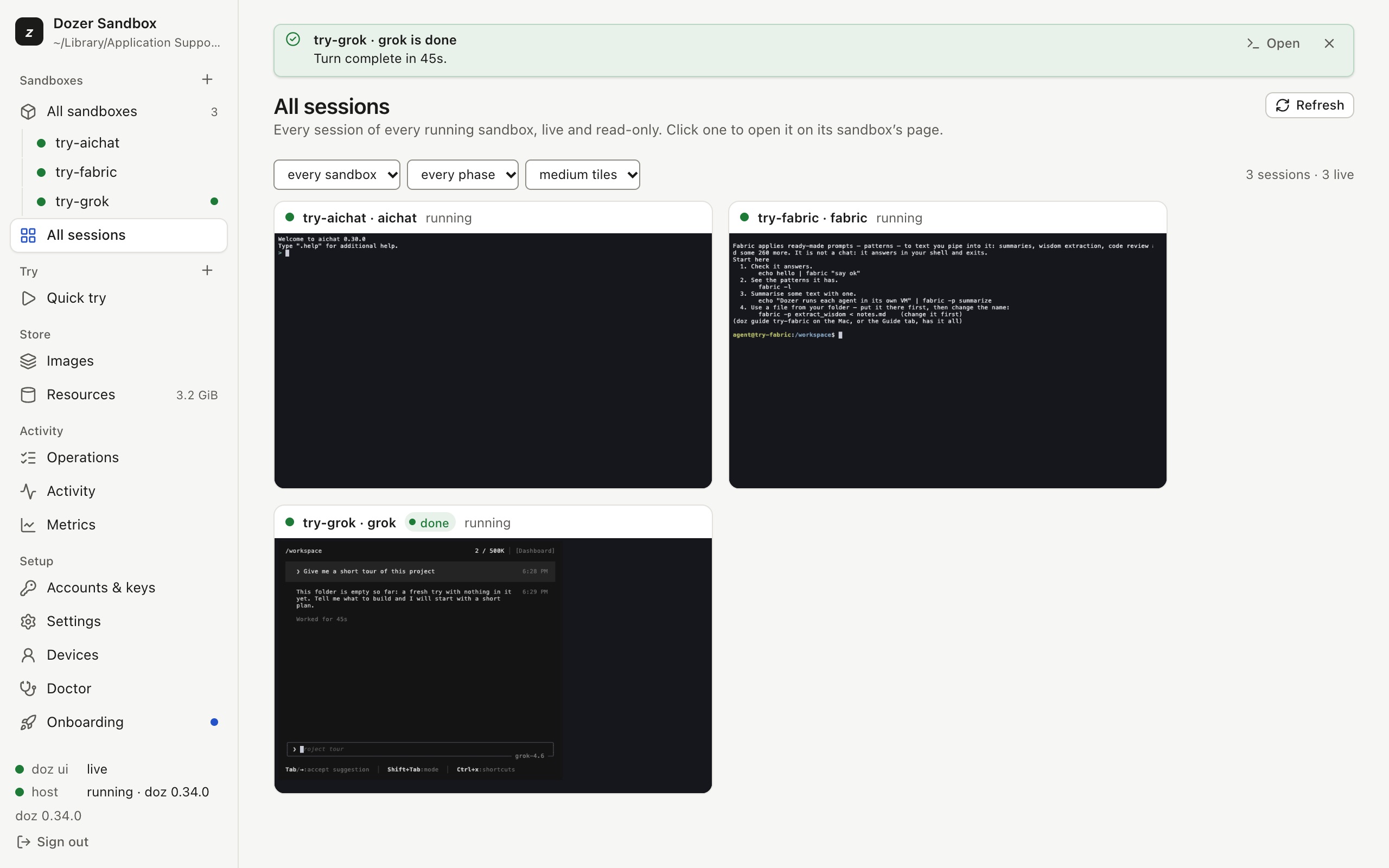Go to the Operations page
The image size is (1389, 868).
tap(119, 457)
